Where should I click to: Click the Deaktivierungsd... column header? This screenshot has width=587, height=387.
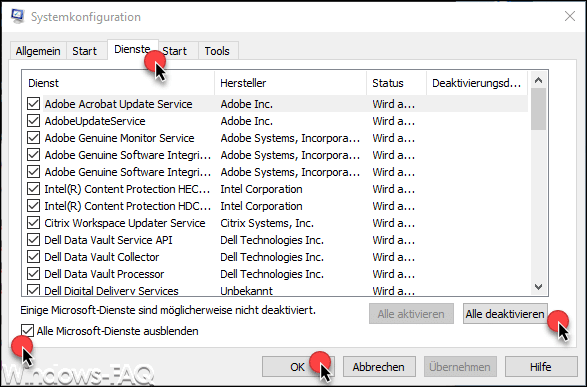click(477, 83)
